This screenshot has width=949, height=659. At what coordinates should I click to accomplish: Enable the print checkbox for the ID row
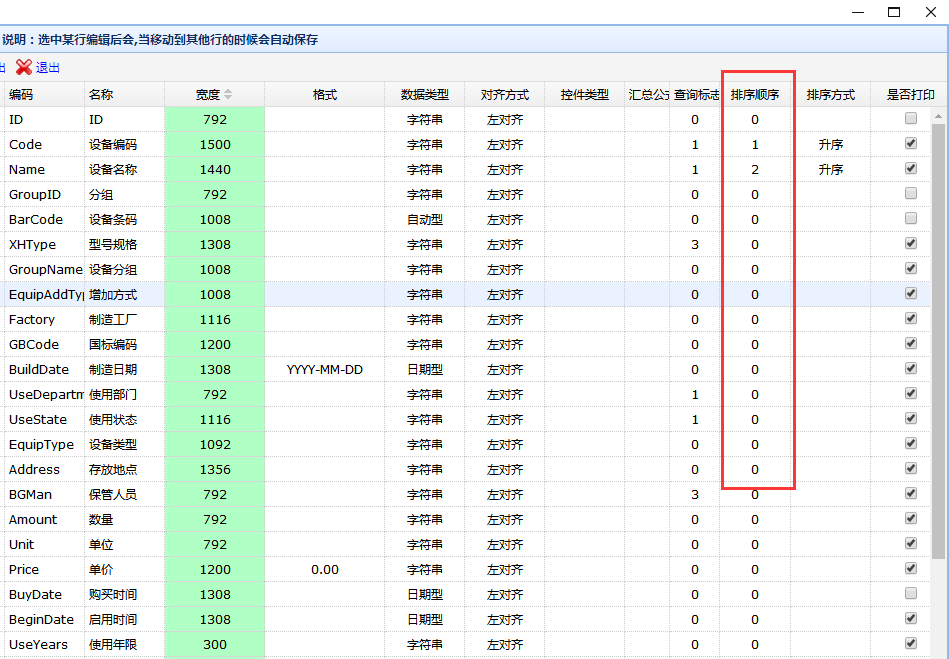coord(910,119)
